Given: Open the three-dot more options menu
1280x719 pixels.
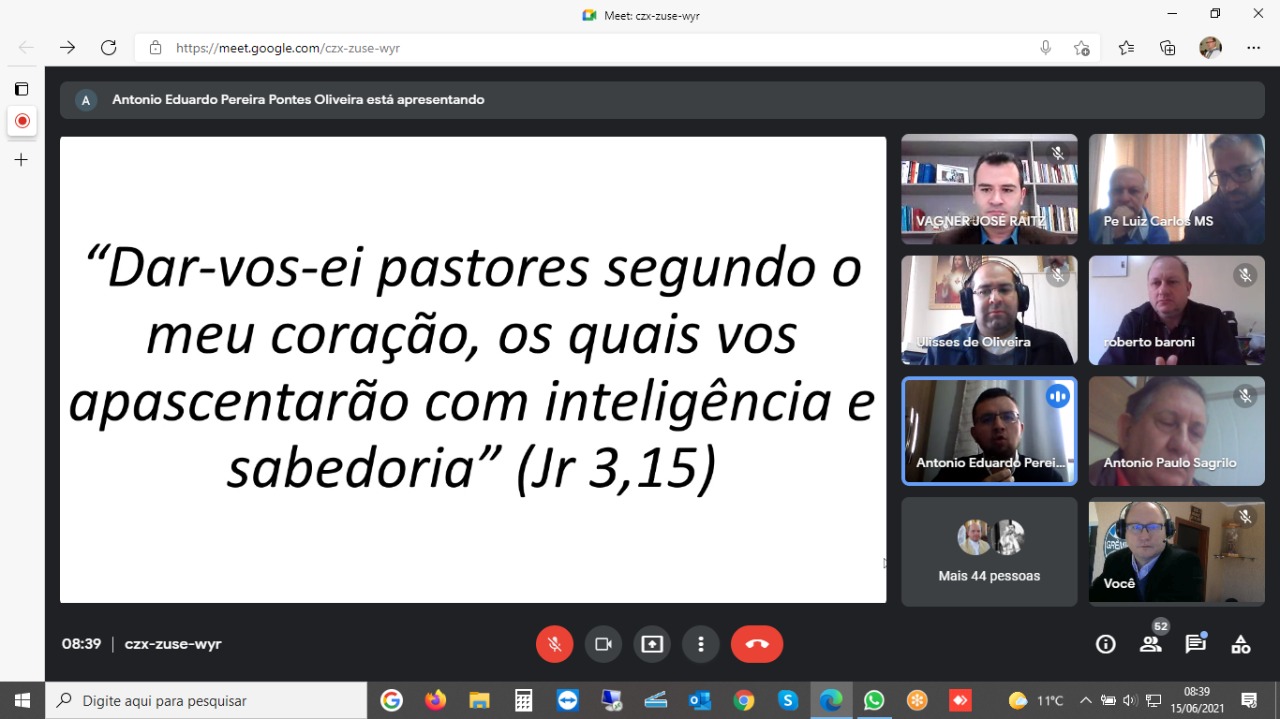Looking at the screenshot, I should [x=701, y=644].
